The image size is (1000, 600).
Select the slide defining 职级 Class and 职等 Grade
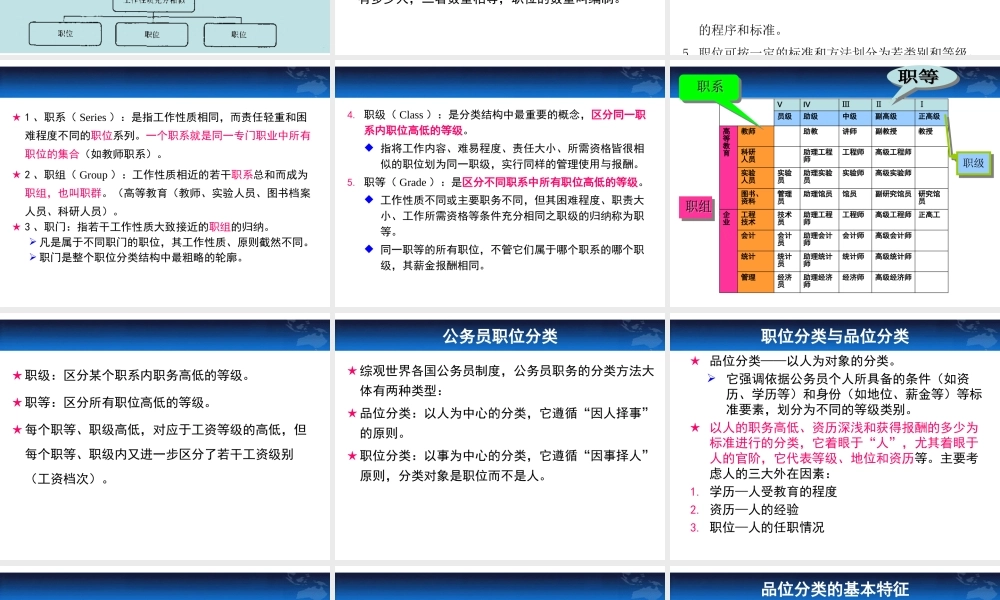point(500,186)
